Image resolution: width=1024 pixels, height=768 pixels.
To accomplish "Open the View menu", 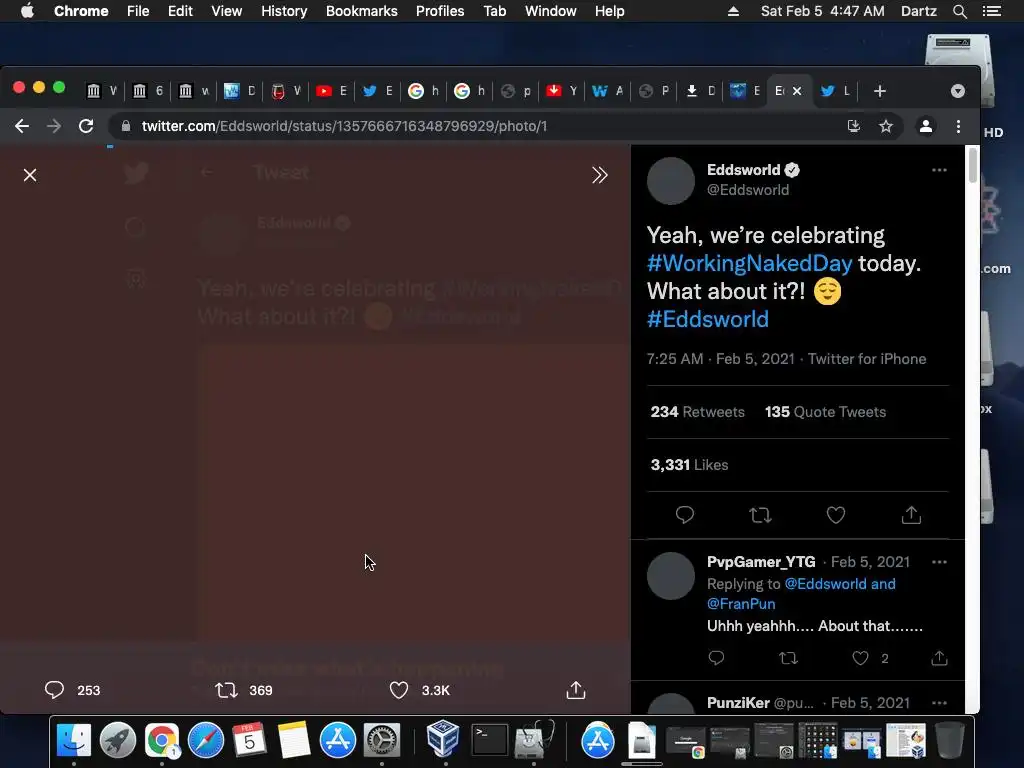I will click(226, 11).
